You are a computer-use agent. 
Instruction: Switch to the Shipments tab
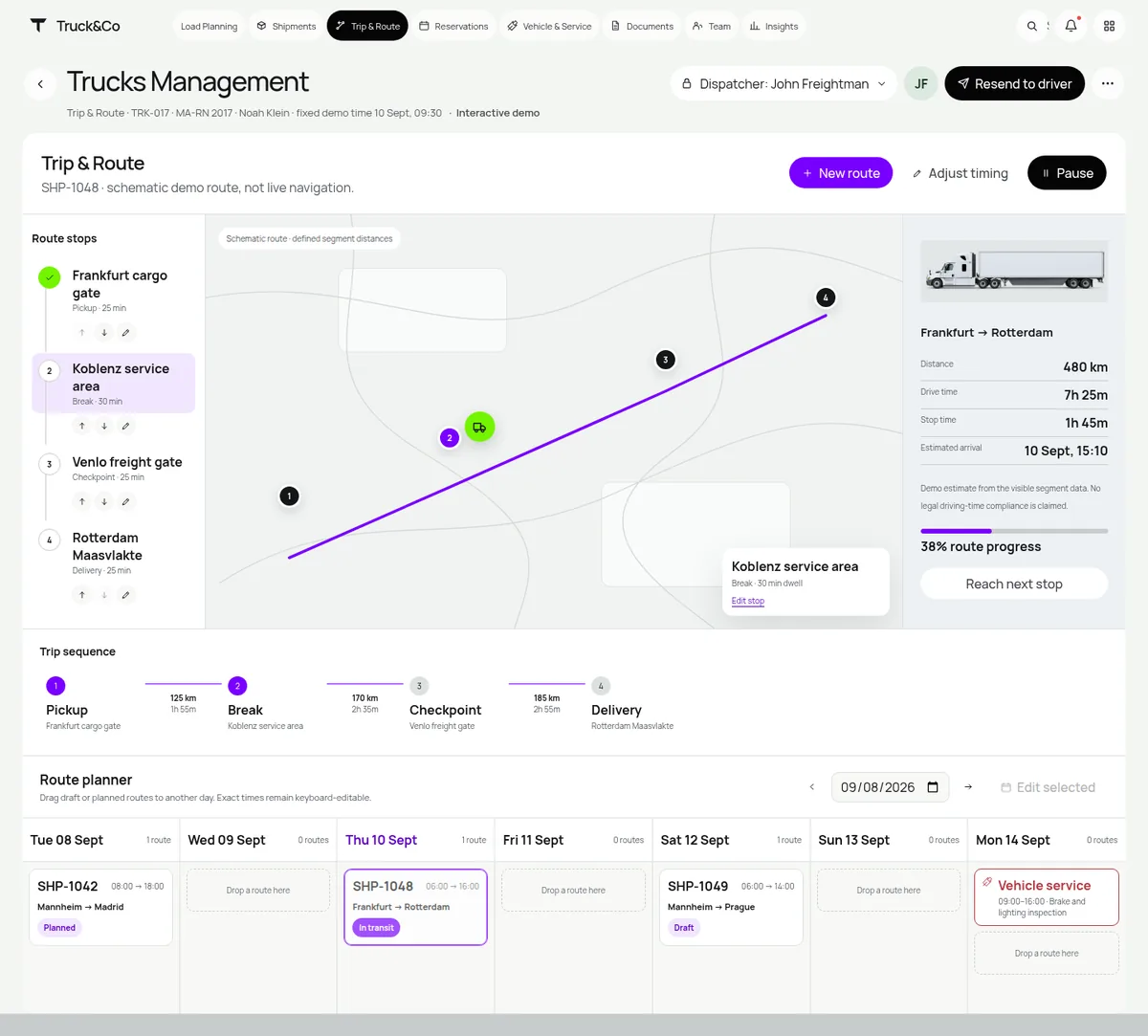[x=286, y=26]
